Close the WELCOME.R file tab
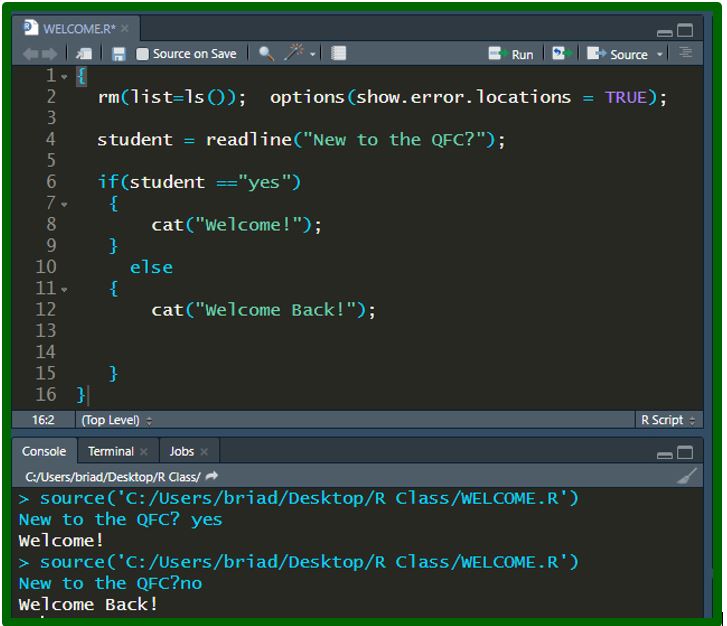The image size is (727, 626). 125,29
